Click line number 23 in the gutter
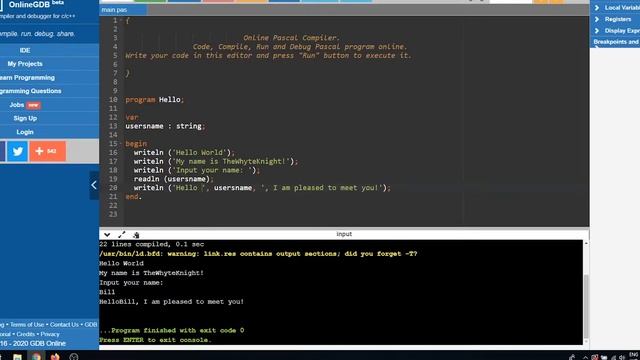 113,214
